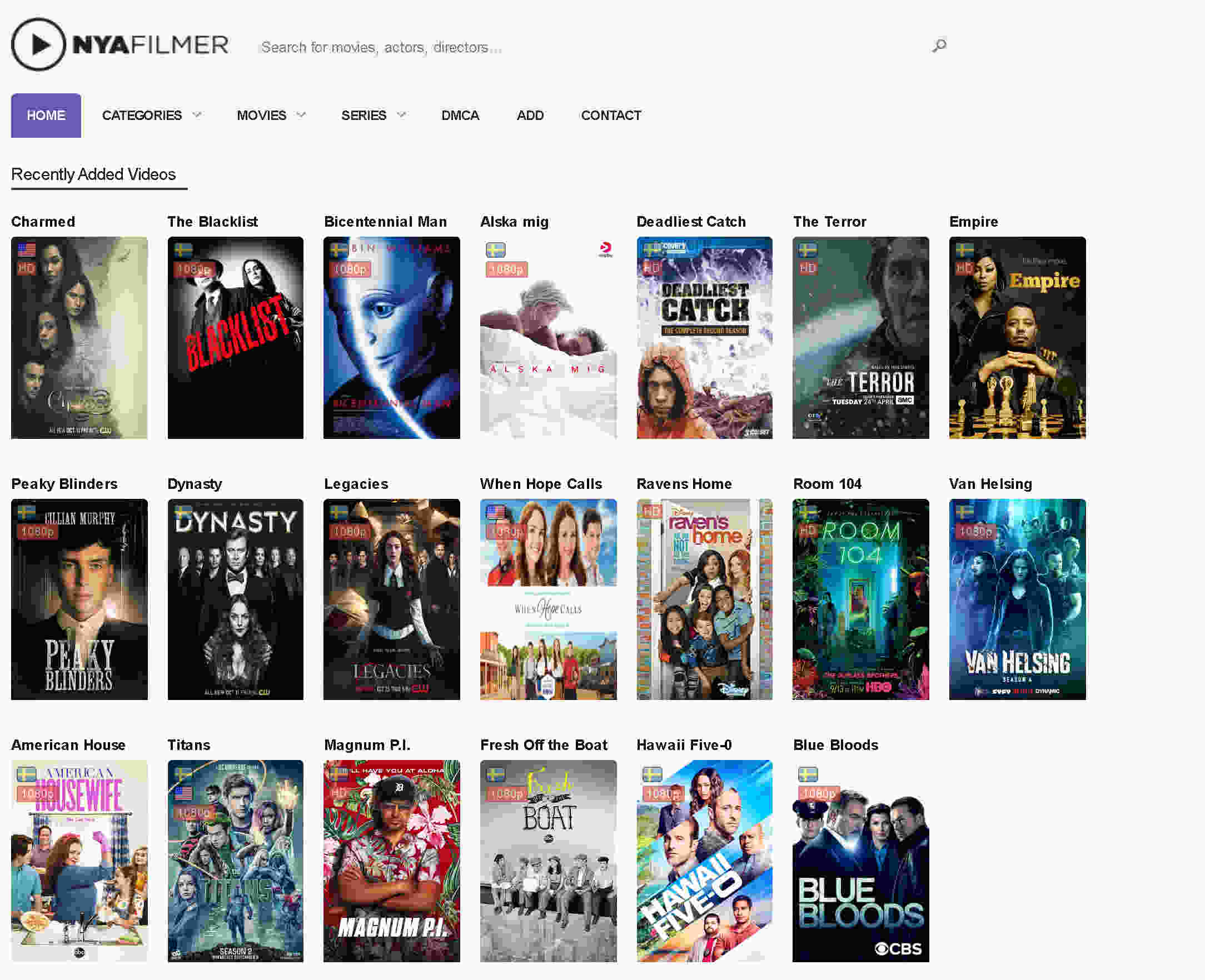Open the Empire poster thumbnail

[x=1018, y=338]
